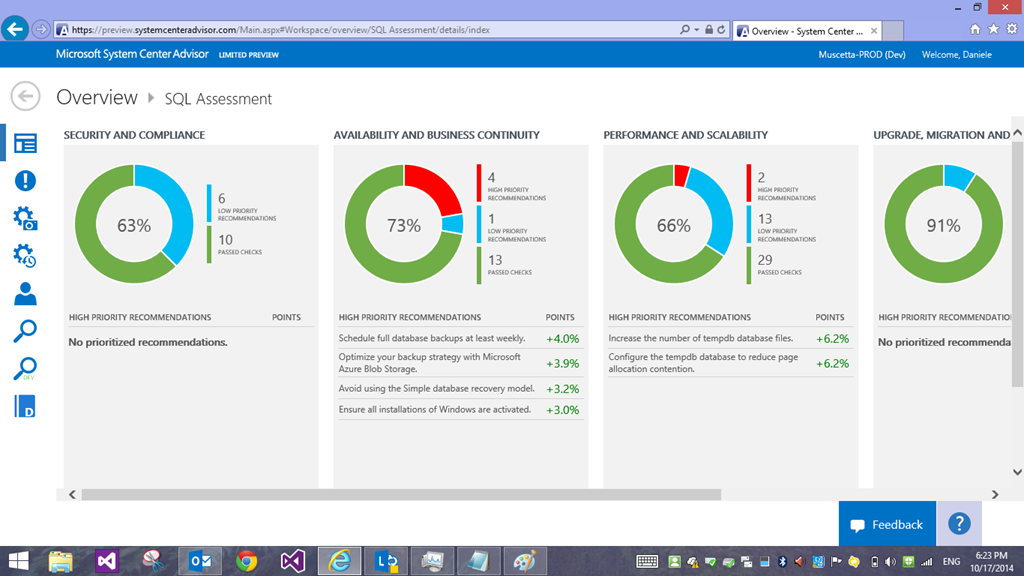Open the Alerts exclamation icon in sidebar
This screenshot has height=576, width=1024.
(x=25, y=181)
